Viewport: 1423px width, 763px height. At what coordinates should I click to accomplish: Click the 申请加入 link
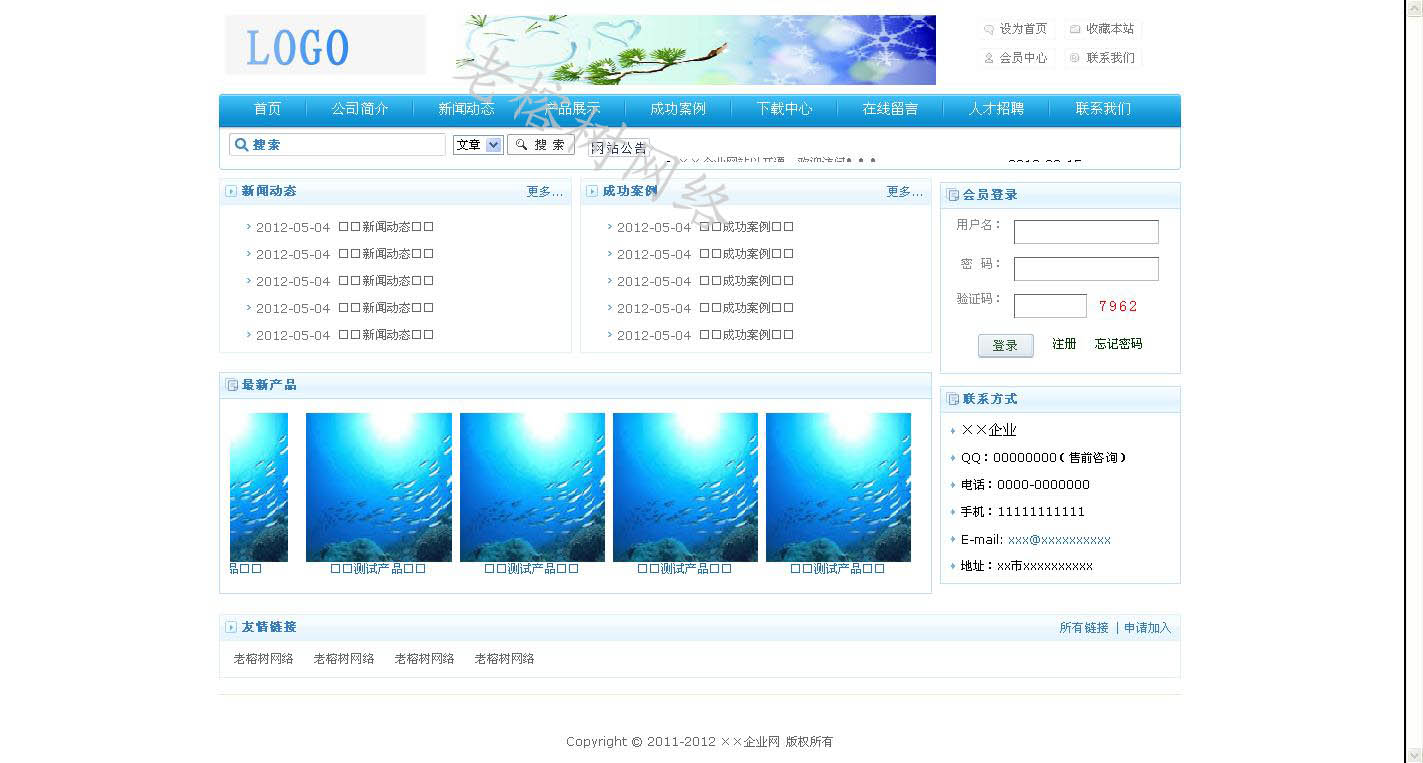(1147, 628)
